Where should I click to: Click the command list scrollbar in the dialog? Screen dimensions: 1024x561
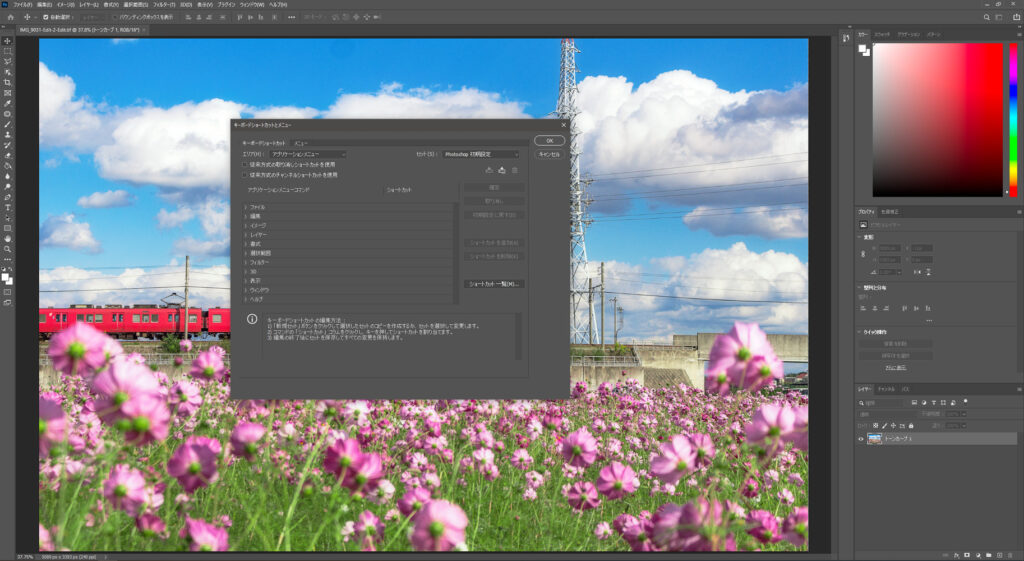(456, 253)
